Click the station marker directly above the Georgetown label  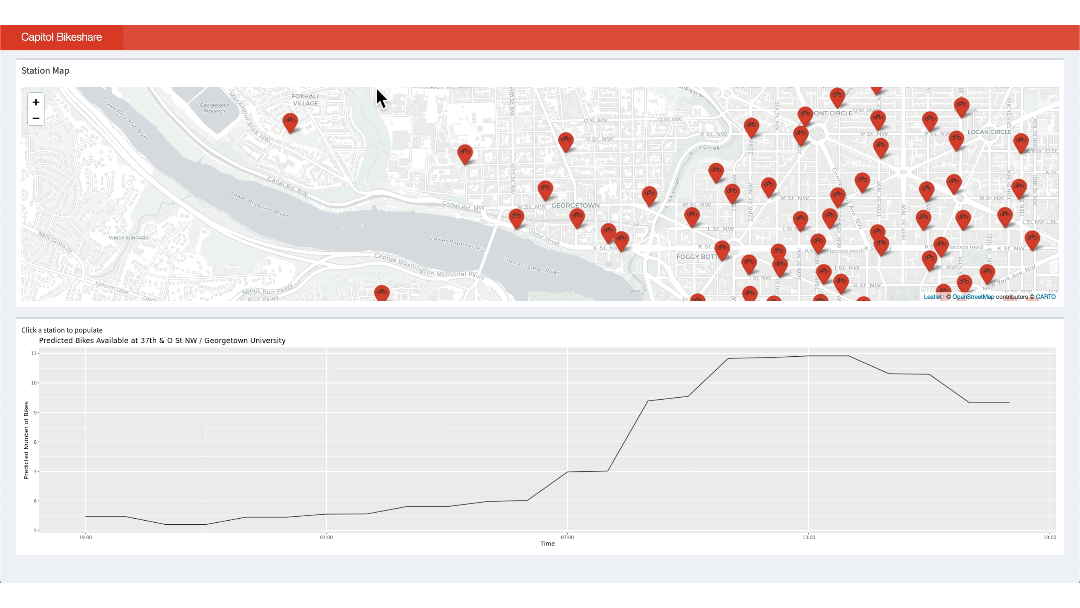pos(545,188)
